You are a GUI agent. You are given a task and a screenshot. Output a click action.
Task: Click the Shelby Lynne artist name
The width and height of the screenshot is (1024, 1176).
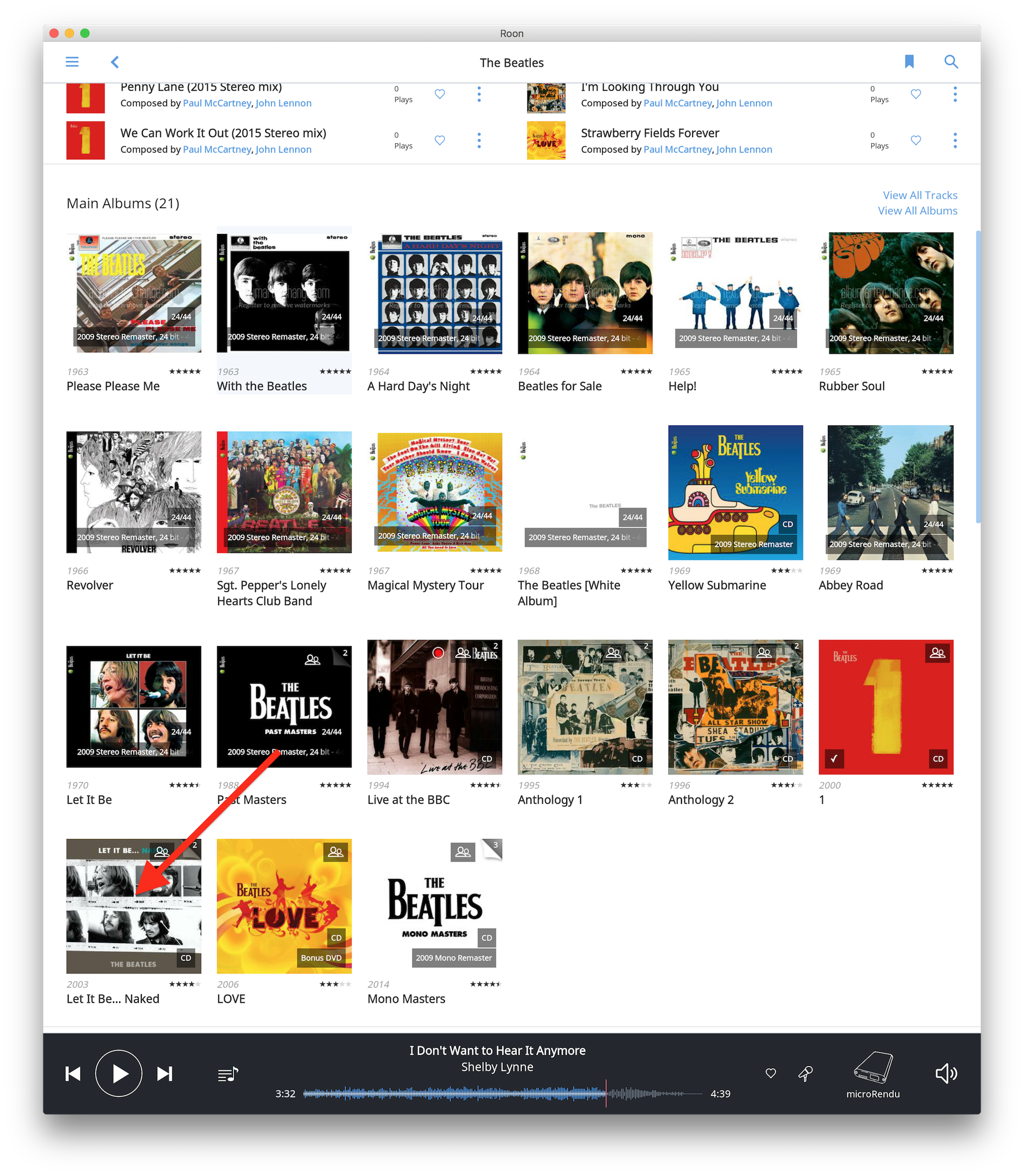[x=497, y=1067]
